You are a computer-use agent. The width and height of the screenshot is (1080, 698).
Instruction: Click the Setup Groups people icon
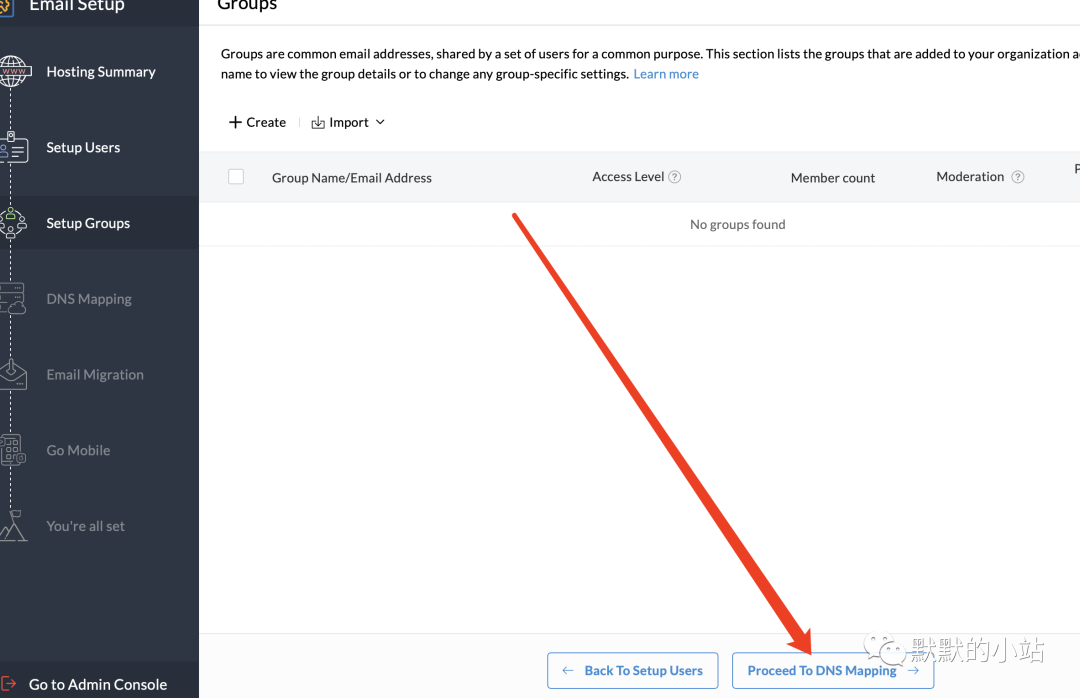click(12, 223)
